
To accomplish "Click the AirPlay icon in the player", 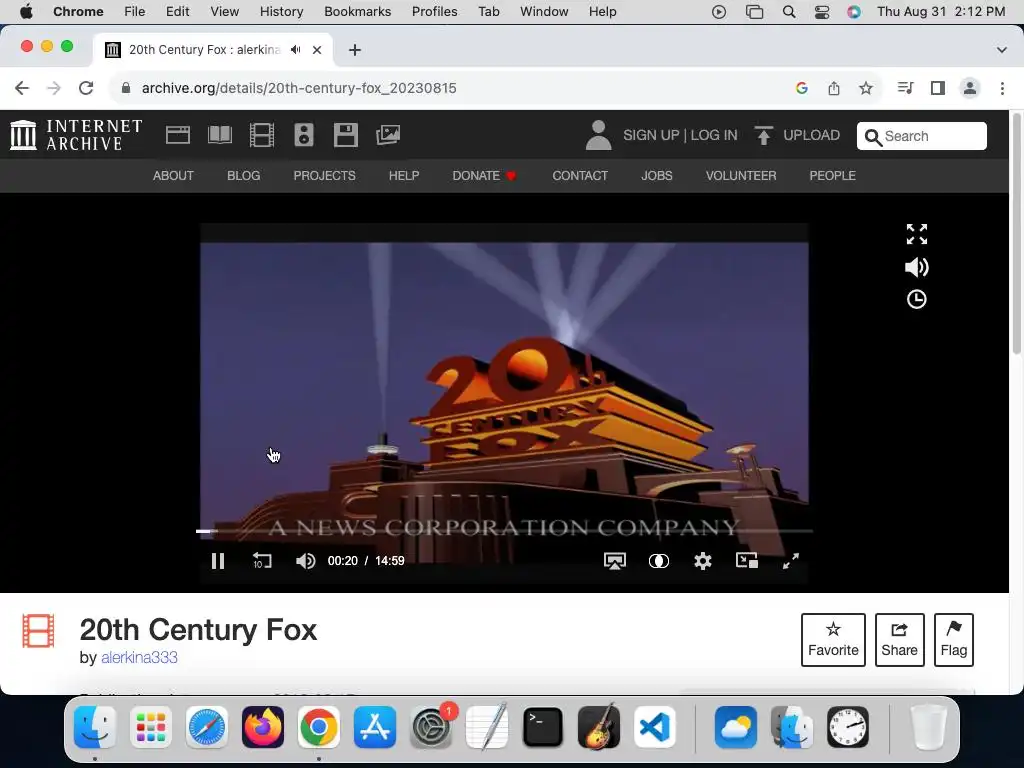I will [615, 561].
